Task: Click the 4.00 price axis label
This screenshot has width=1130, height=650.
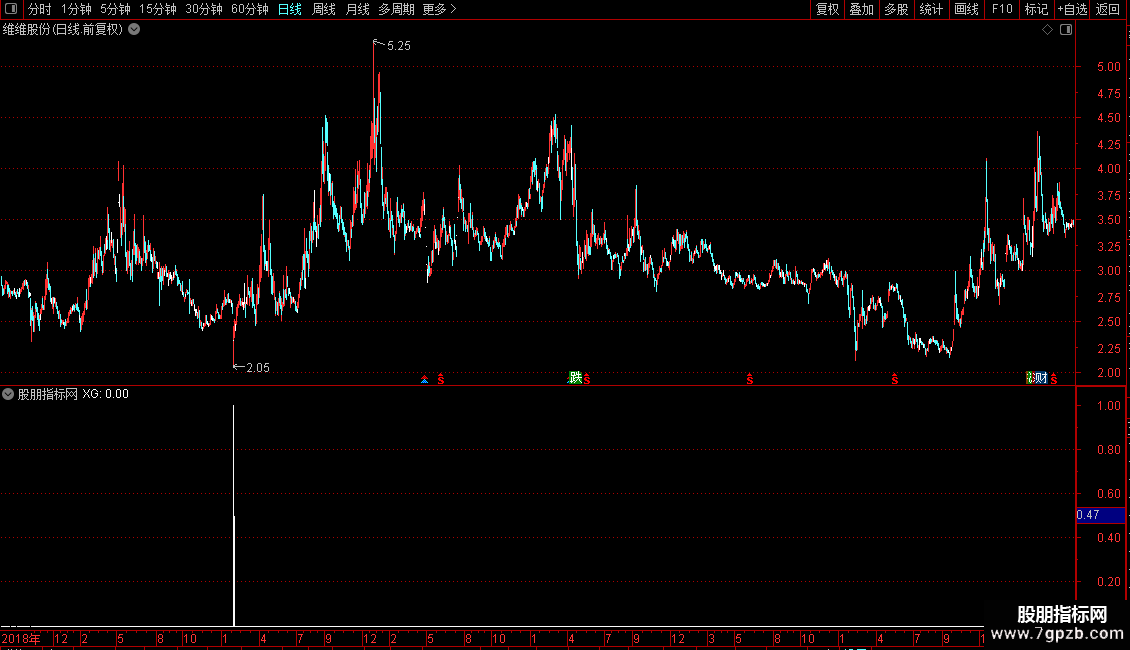Action: click(1108, 169)
